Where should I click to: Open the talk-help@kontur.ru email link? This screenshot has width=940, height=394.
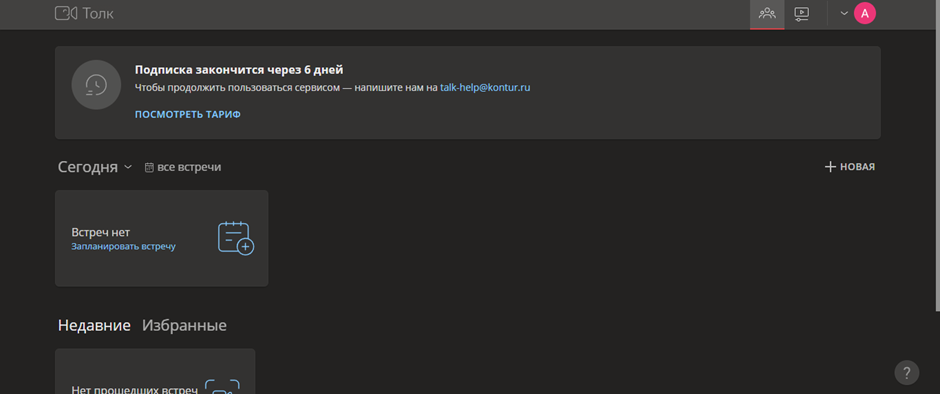pyautogui.click(x=485, y=87)
